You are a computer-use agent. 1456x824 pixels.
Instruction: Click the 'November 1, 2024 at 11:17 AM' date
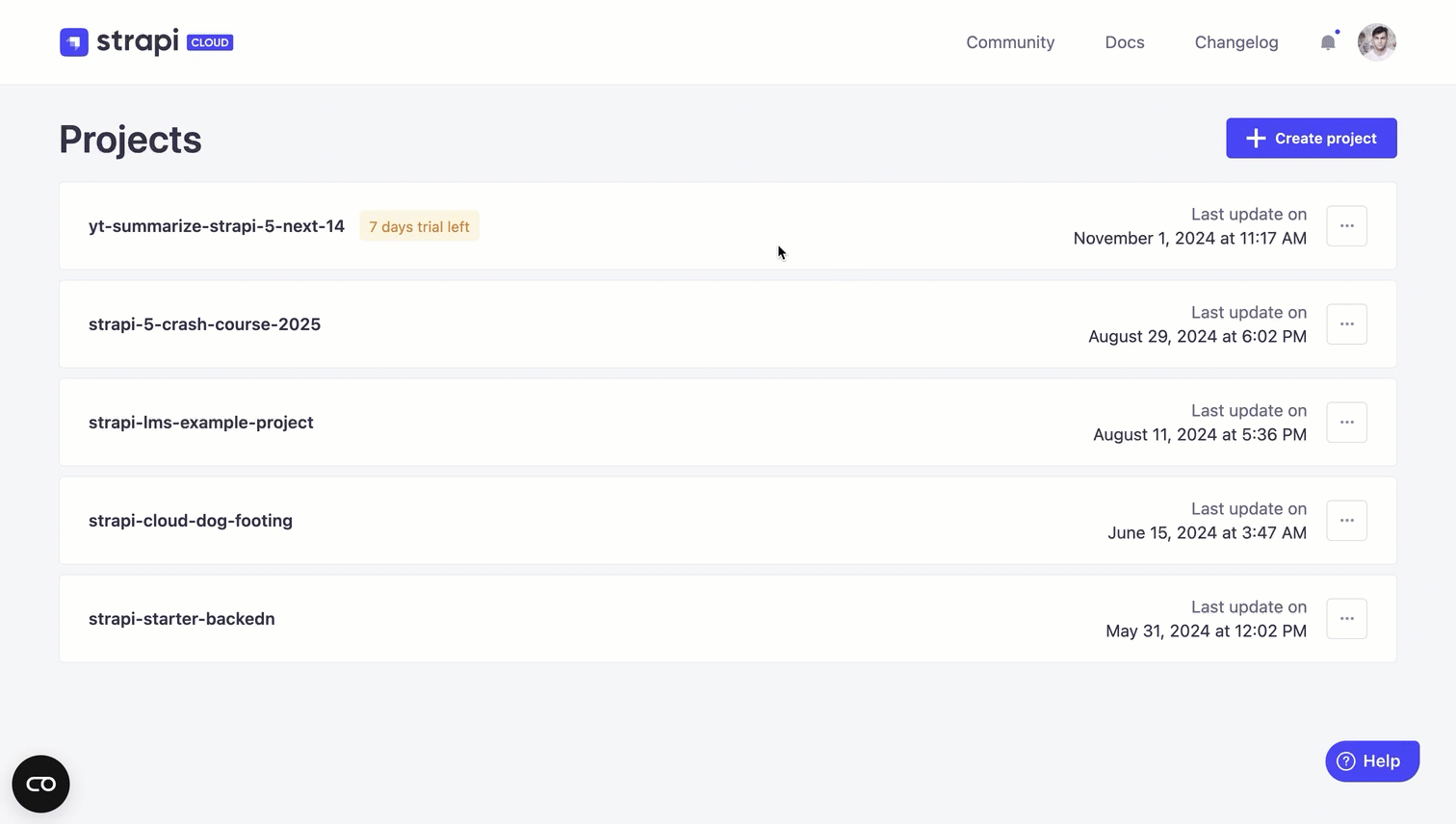pyautogui.click(x=1190, y=239)
